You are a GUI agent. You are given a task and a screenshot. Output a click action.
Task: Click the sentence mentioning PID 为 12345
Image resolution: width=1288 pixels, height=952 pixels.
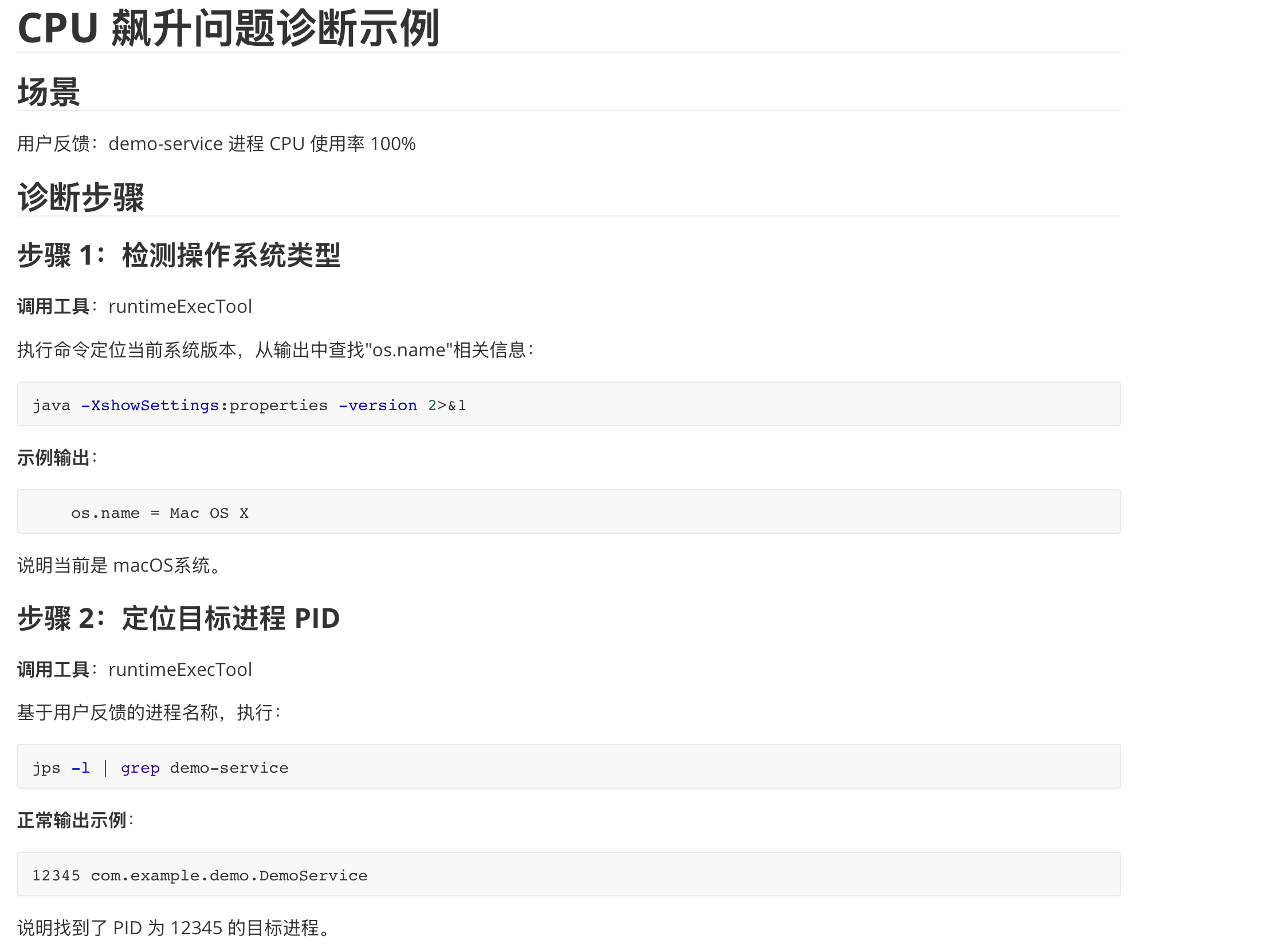point(174,928)
